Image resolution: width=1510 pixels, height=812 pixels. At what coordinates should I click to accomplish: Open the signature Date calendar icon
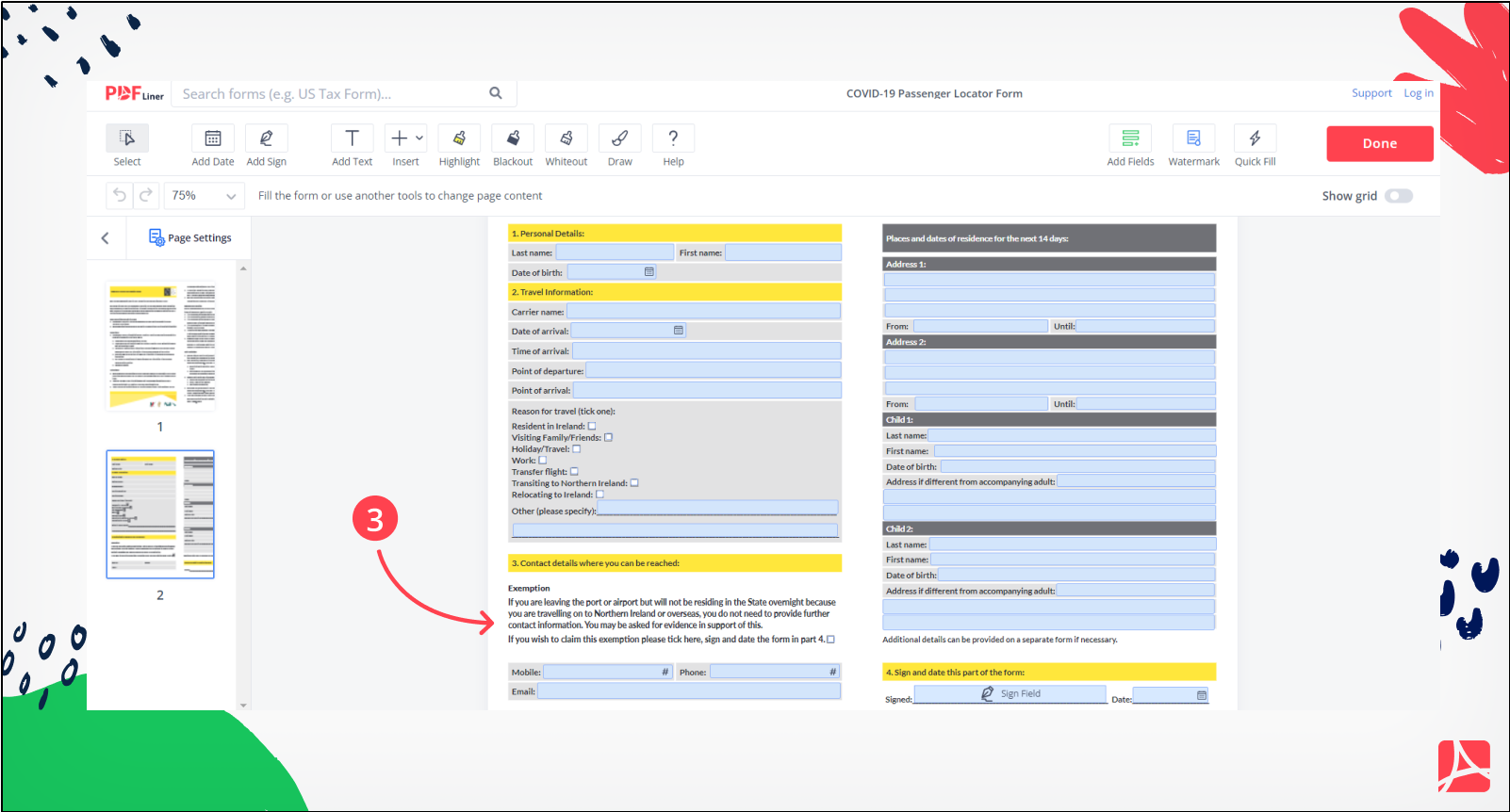[x=1202, y=695]
